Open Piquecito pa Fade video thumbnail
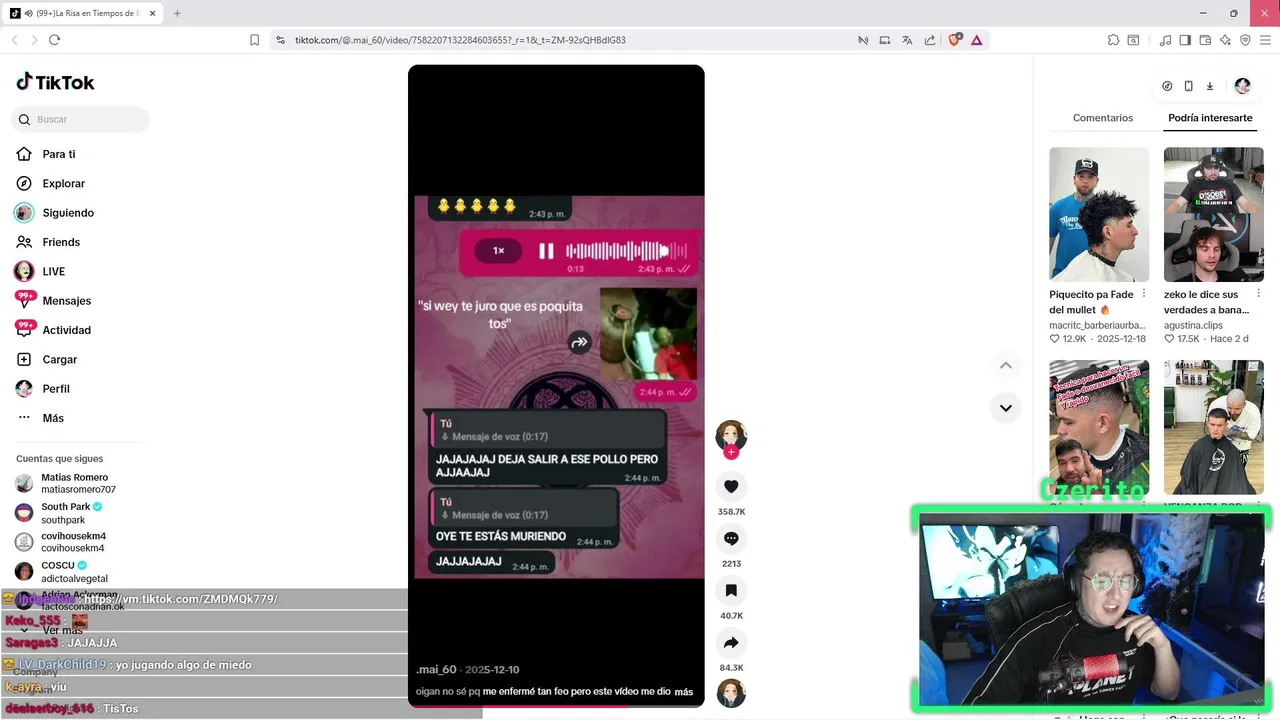The height and width of the screenshot is (720, 1280). point(1099,214)
